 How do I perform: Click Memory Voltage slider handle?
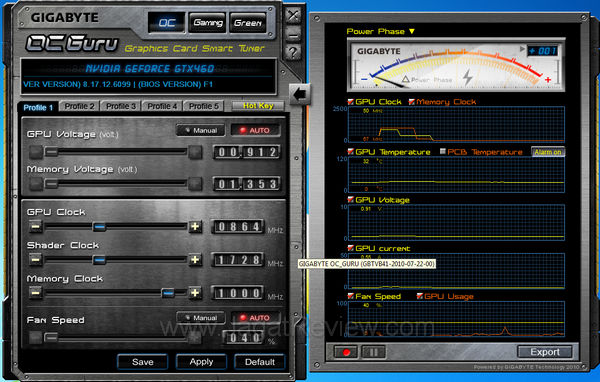point(51,184)
